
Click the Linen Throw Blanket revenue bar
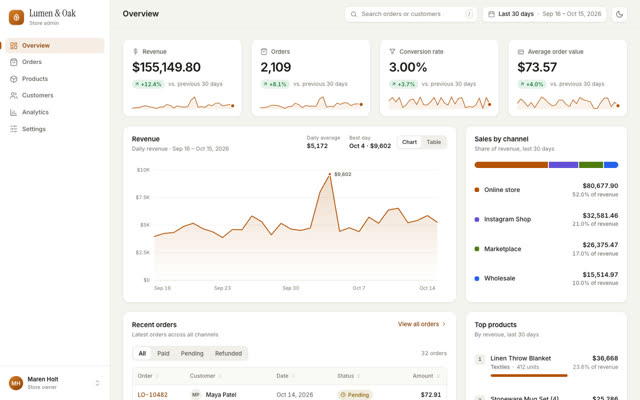click(529, 376)
